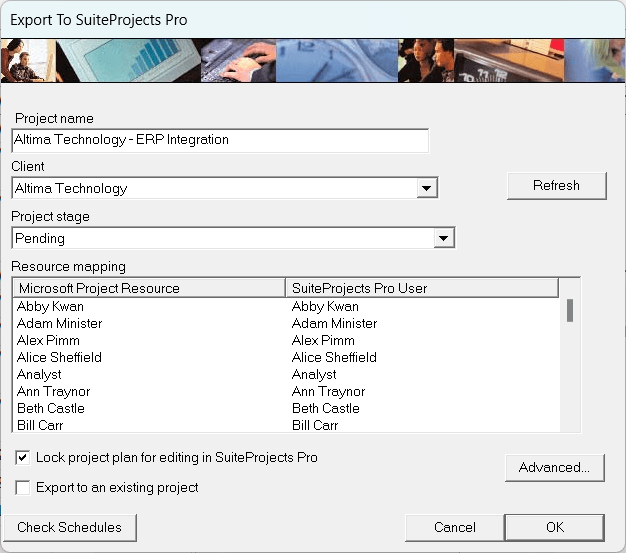The height and width of the screenshot is (553, 626).
Task: Click Abby Kwan in SuiteProjects Pro User column
Action: (x=325, y=307)
